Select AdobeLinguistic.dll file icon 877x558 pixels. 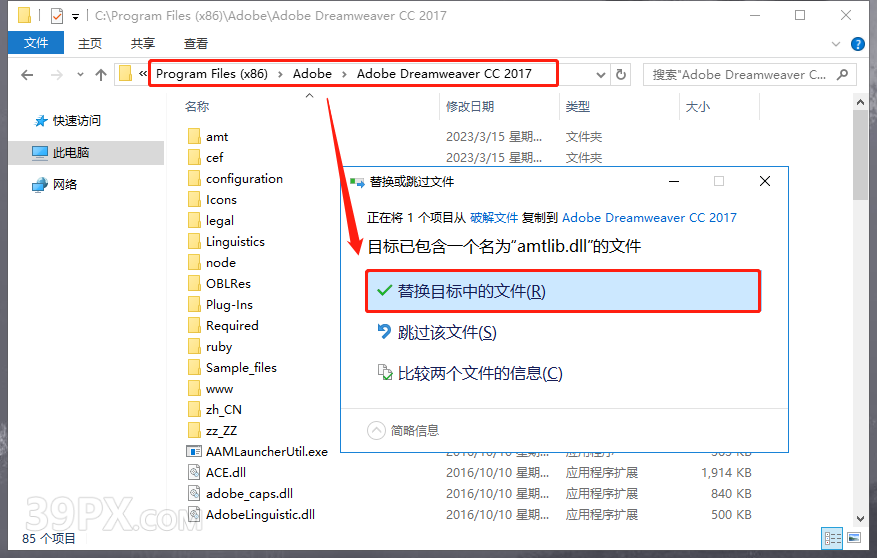click(x=194, y=514)
